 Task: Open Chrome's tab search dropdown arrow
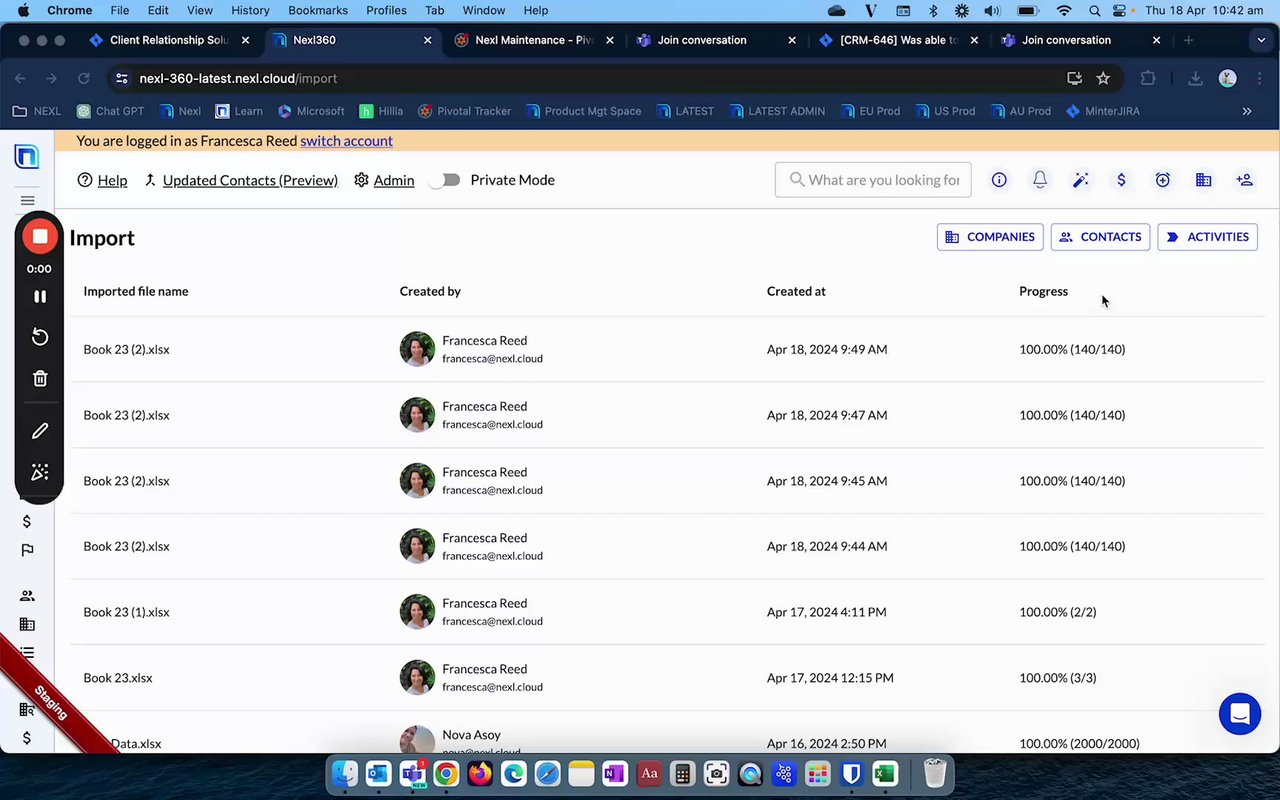click(x=1261, y=40)
